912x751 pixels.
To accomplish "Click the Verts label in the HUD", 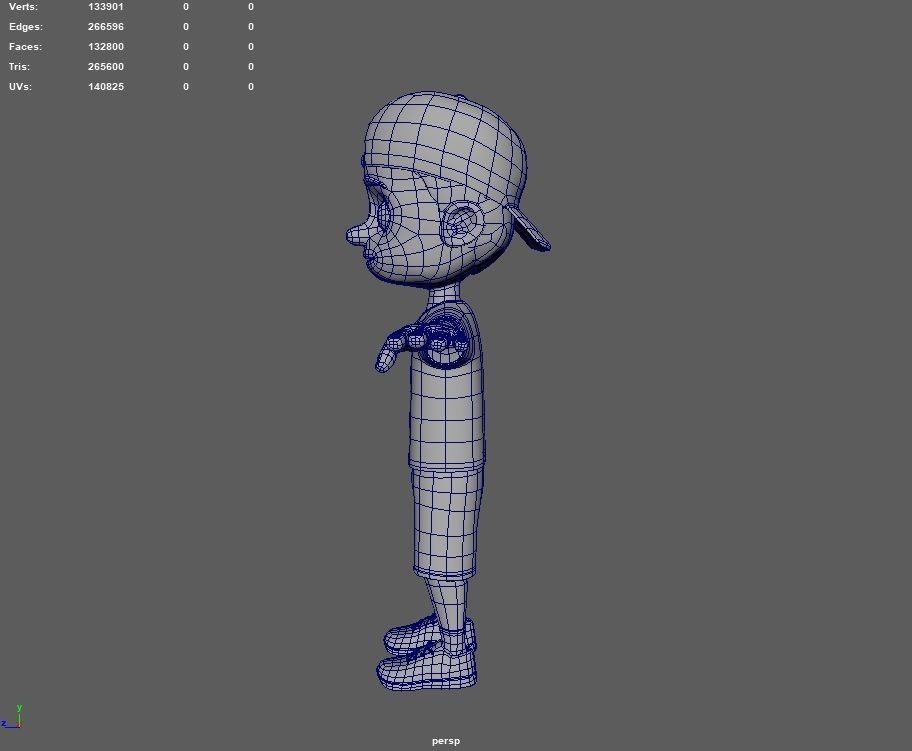I will click(23, 7).
